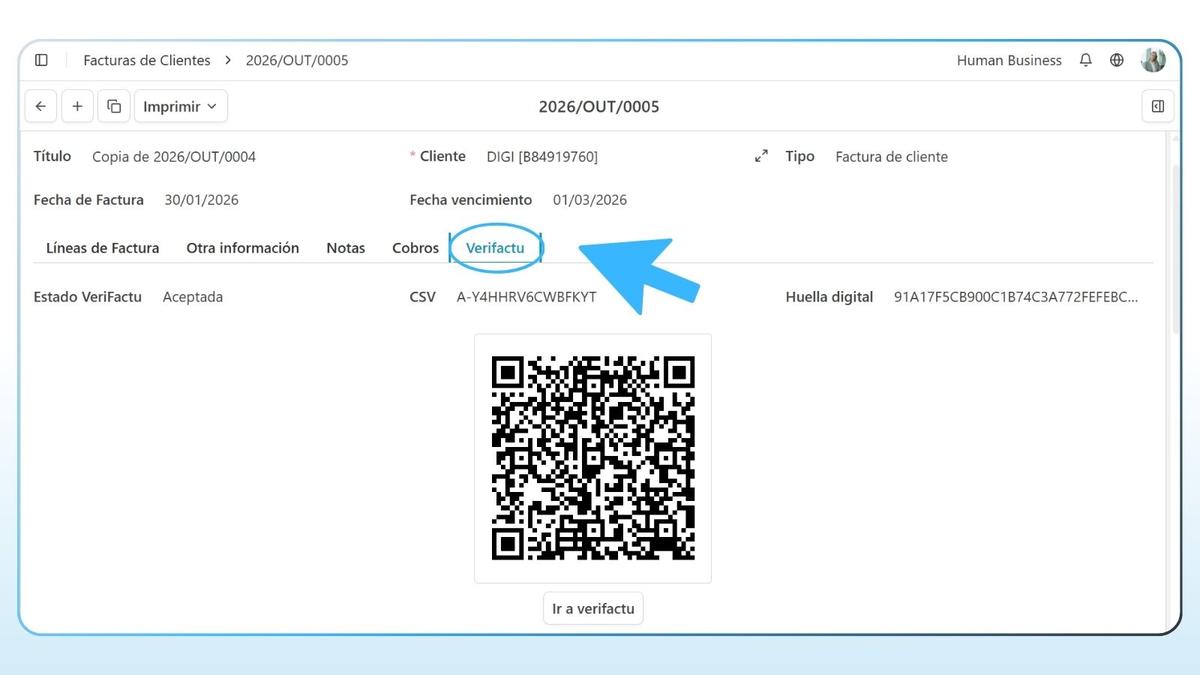Switch to Otra información tab
Screen dimensions: 1200x675
243,248
